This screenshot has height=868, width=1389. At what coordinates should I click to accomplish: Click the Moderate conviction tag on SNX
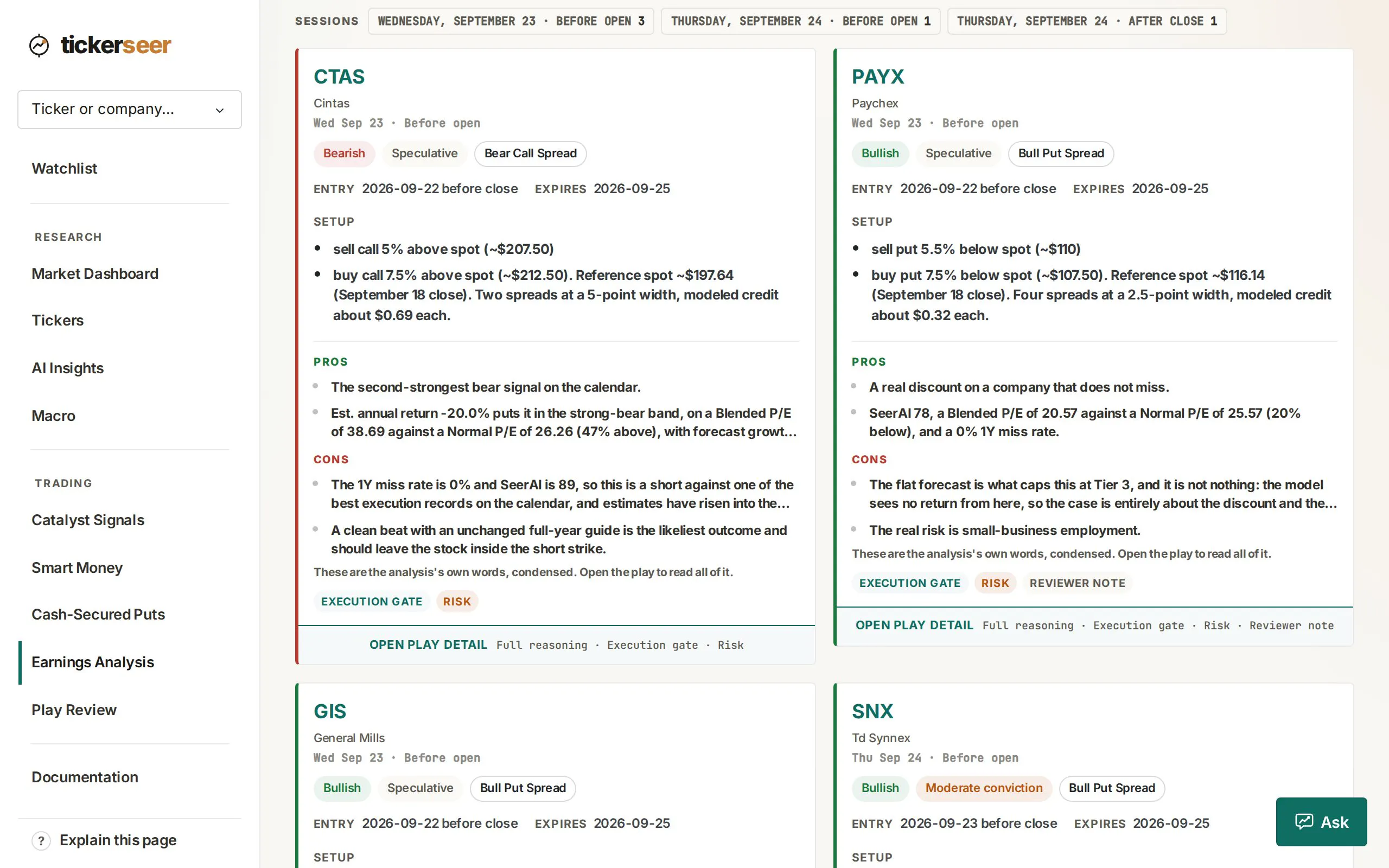point(984,789)
